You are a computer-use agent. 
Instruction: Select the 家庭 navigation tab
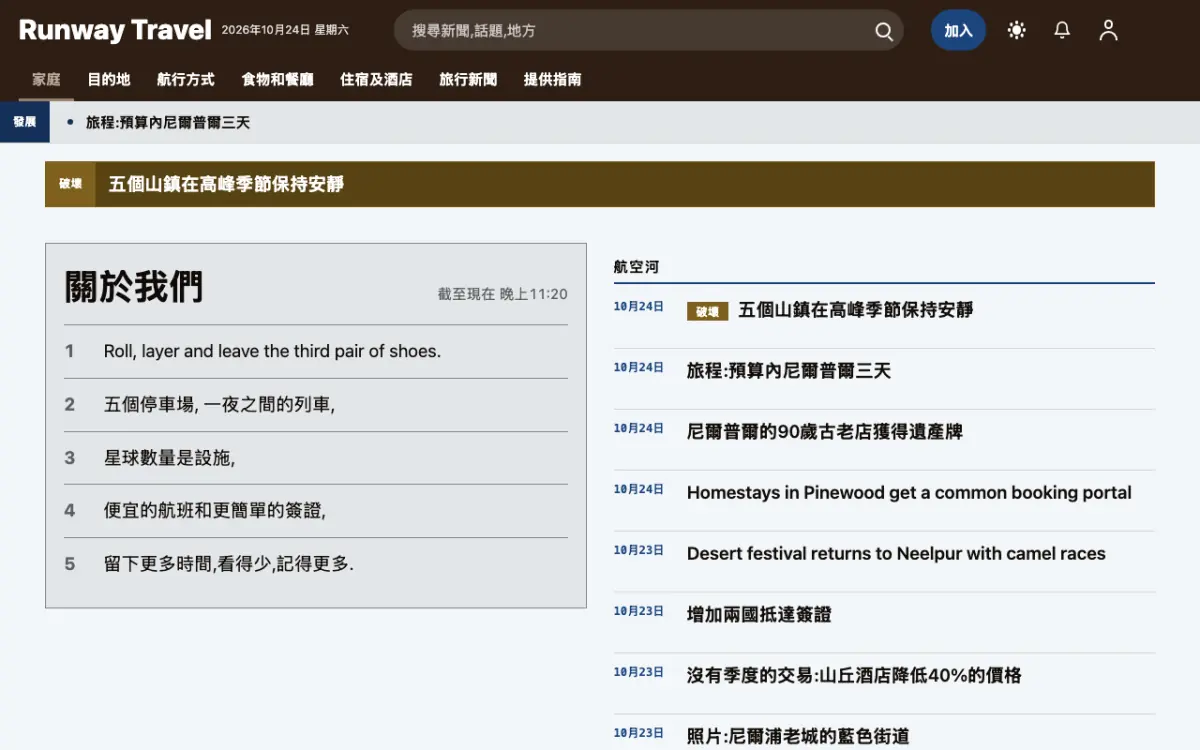point(46,80)
